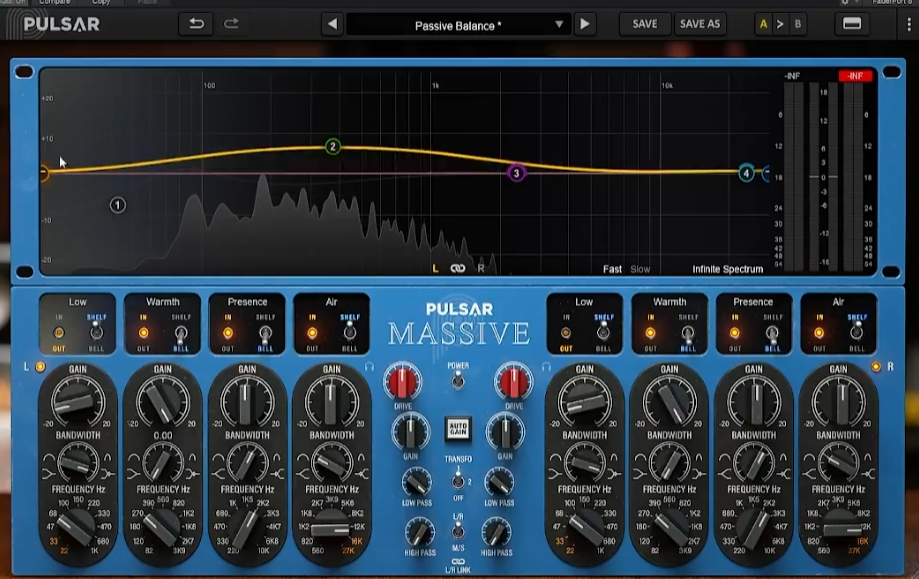Click the left output GAIN knob under DRIVE
Screen dimensions: 919x579
(410, 432)
